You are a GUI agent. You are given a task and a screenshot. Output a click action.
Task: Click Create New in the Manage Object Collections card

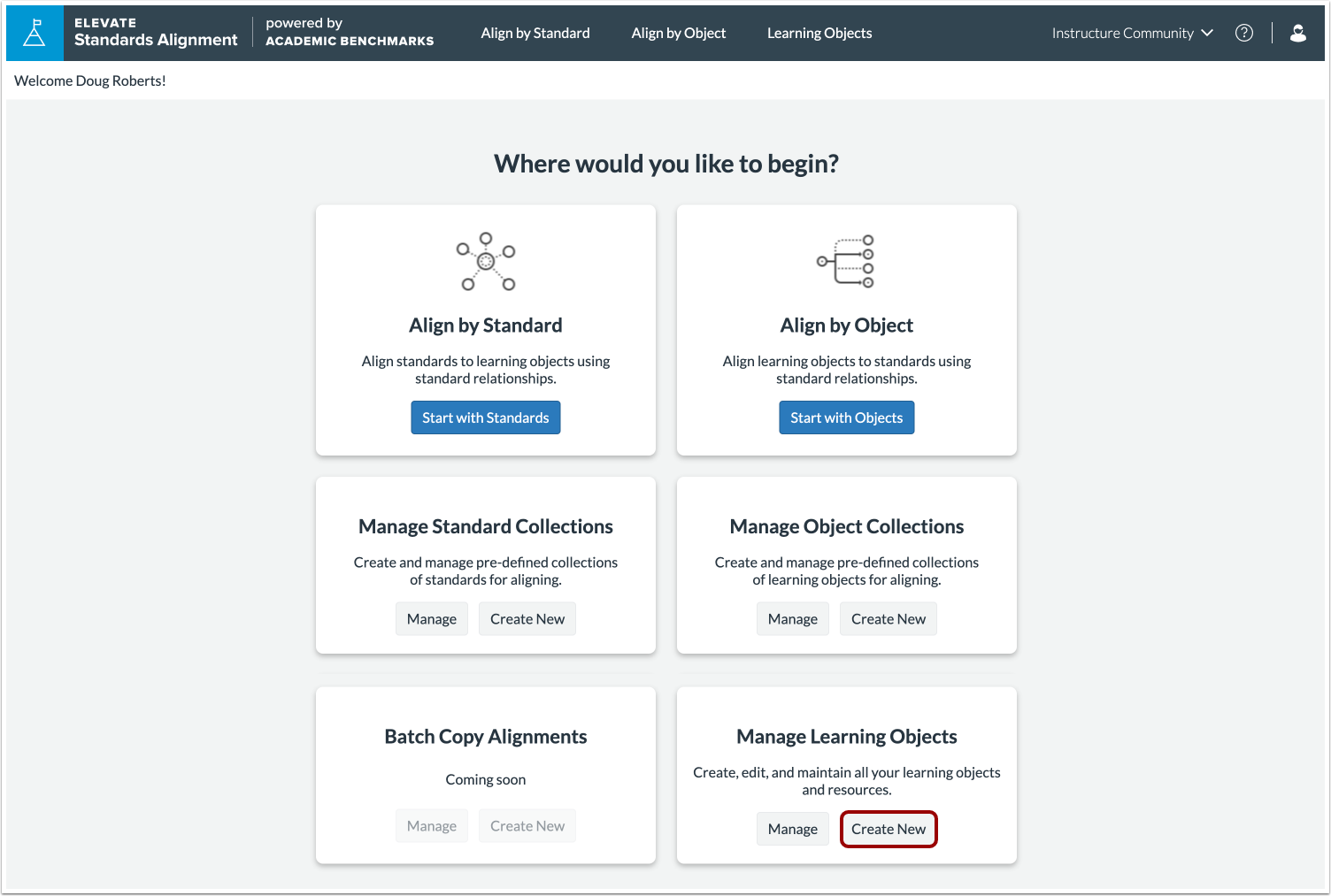(888, 618)
